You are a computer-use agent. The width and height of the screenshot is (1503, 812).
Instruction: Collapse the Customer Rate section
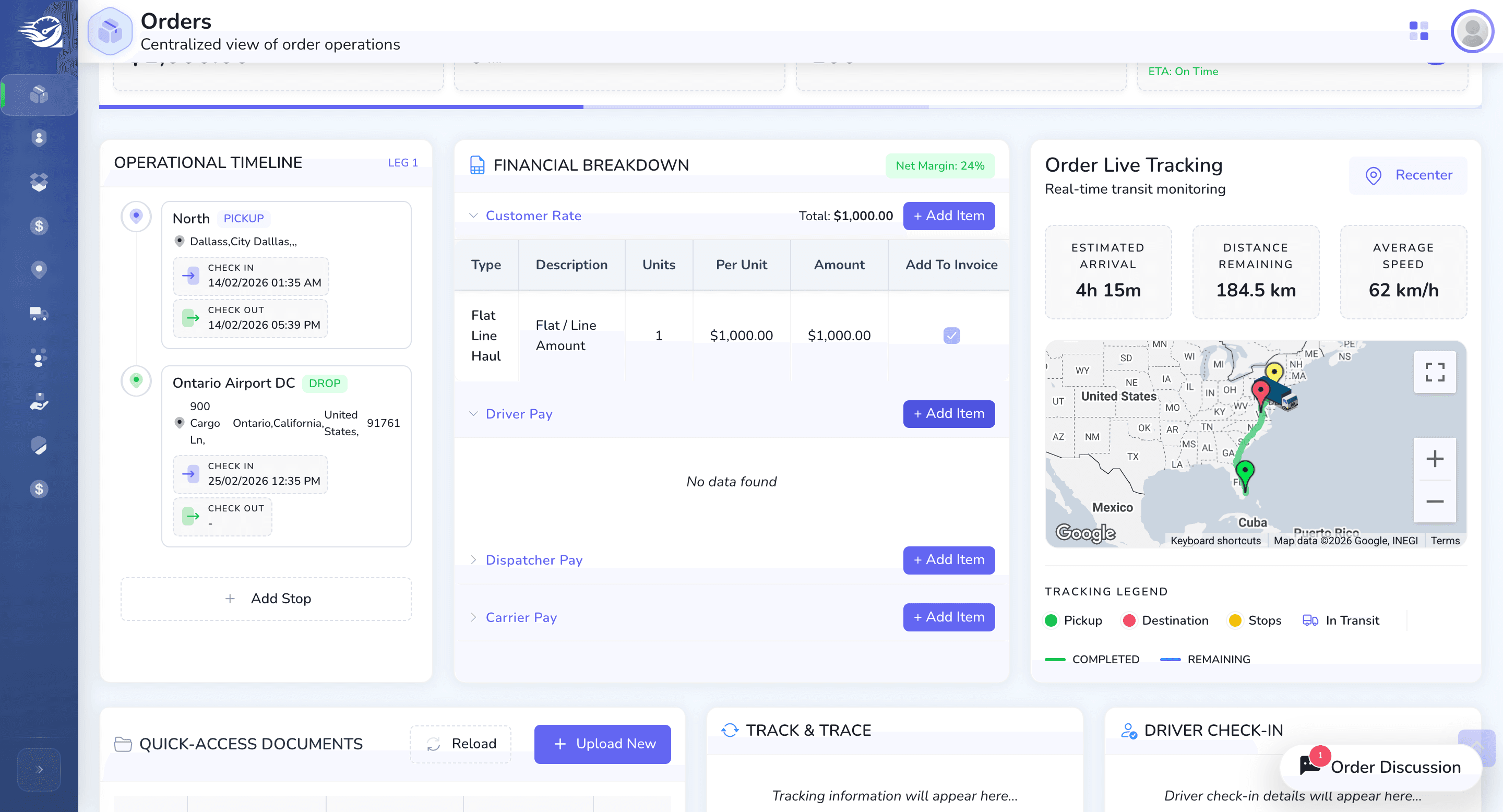(473, 216)
